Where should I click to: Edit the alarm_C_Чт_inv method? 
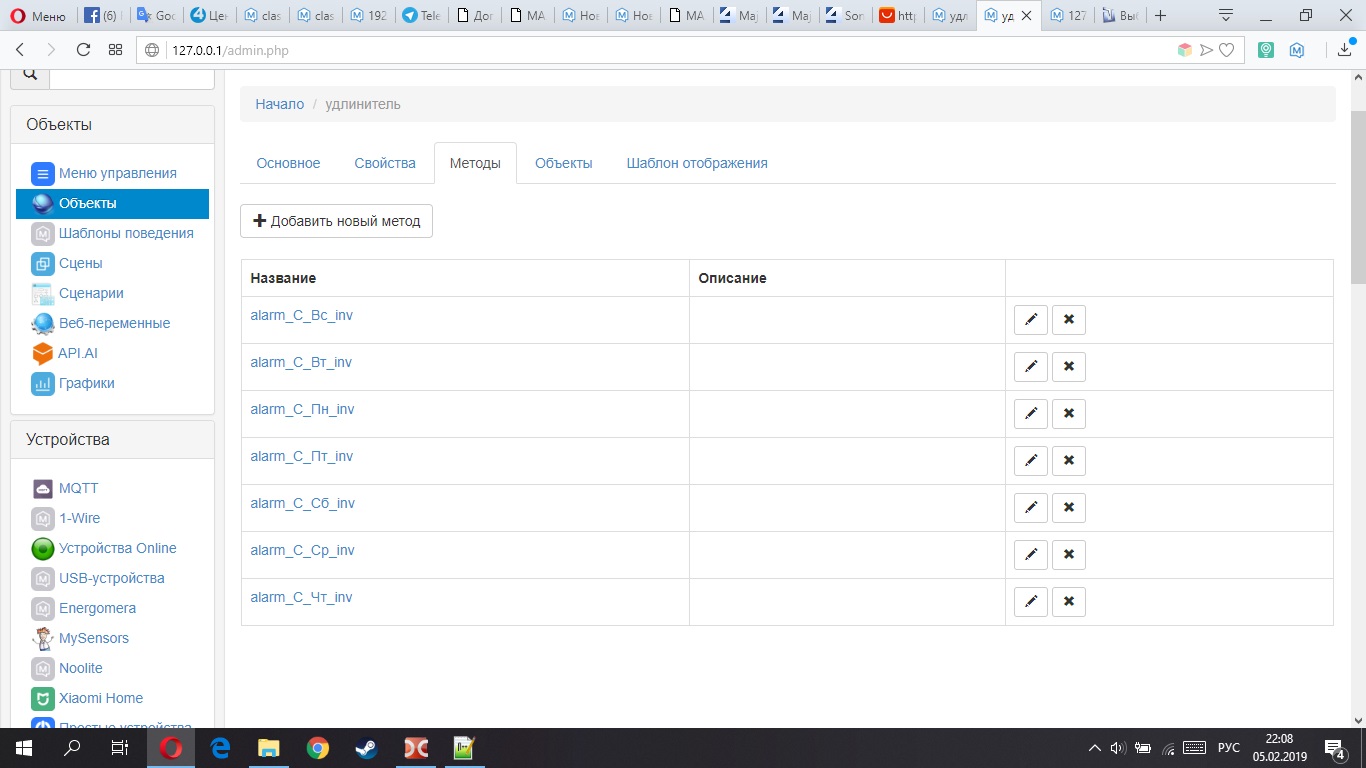coord(1031,602)
